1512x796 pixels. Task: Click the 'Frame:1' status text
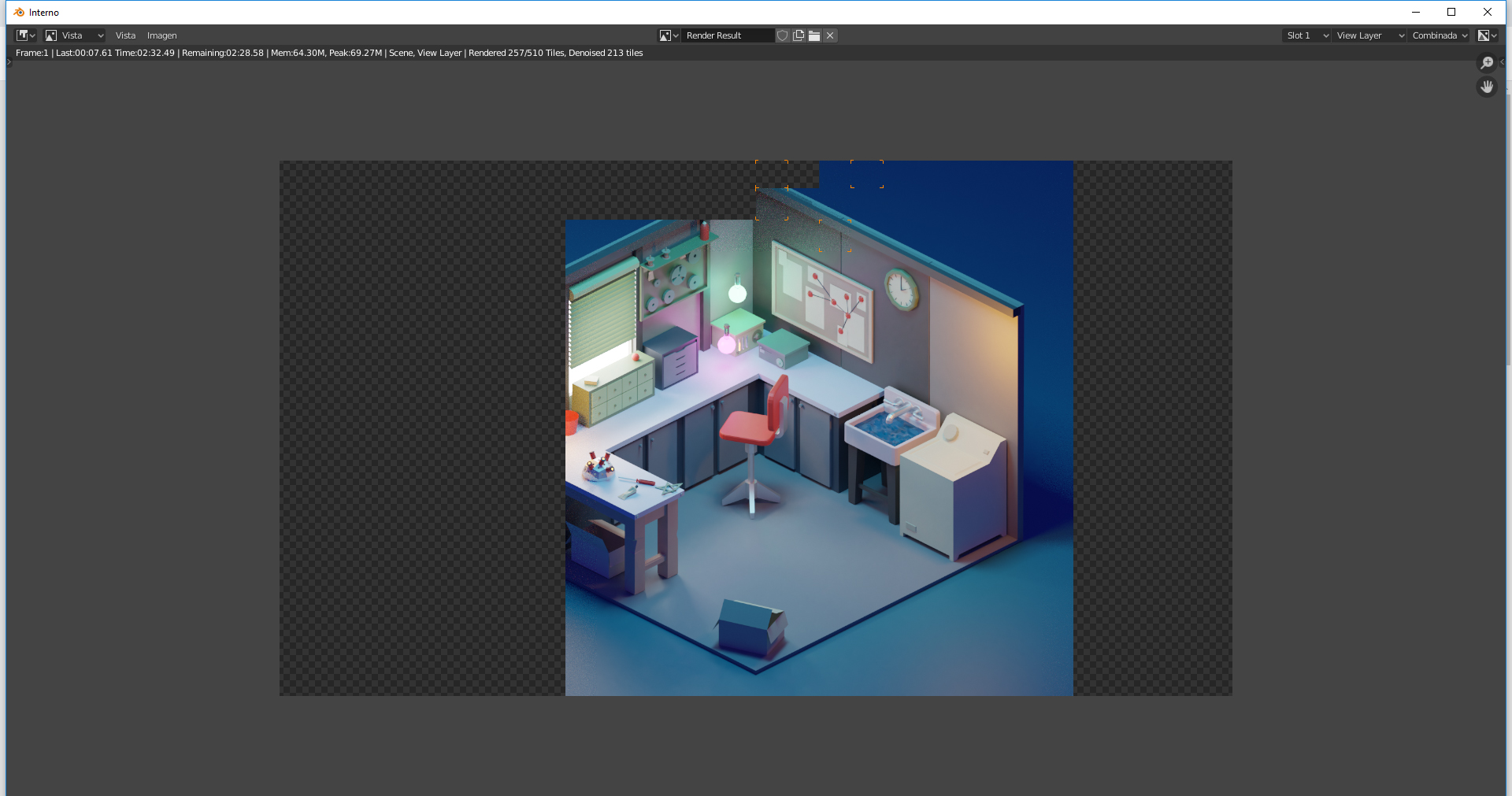coord(32,53)
